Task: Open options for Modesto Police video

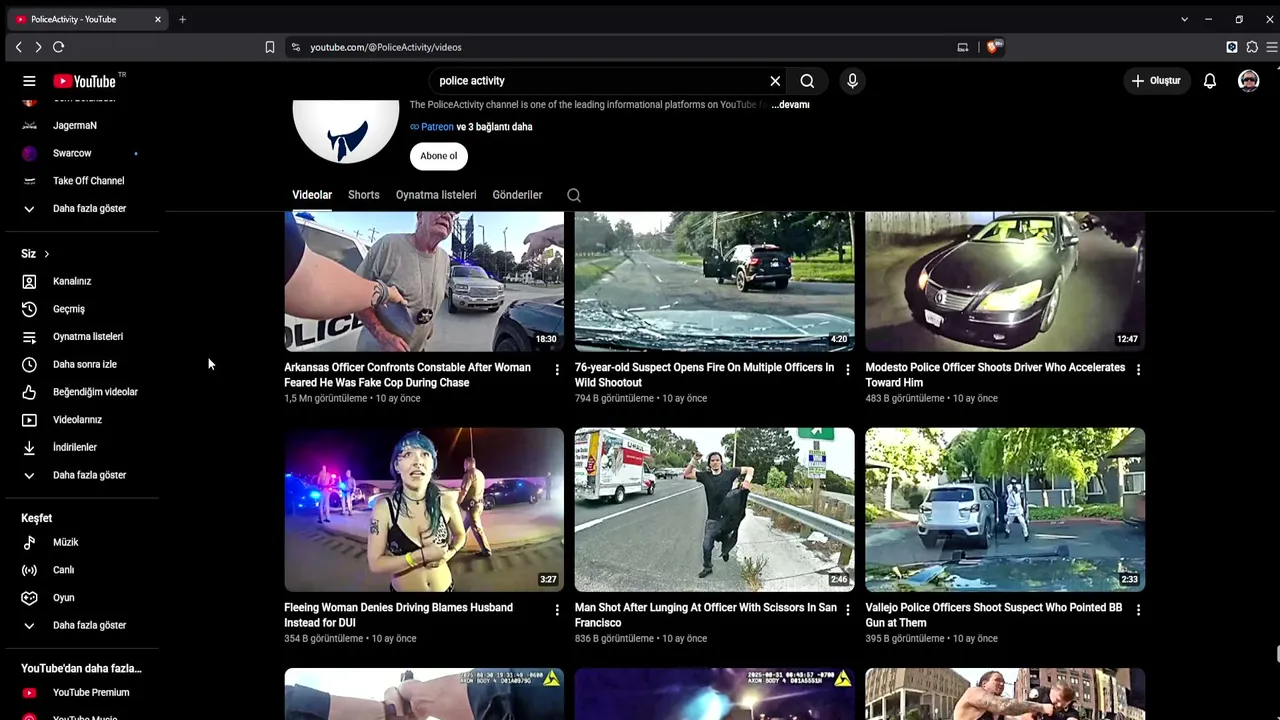Action: [x=1138, y=370]
